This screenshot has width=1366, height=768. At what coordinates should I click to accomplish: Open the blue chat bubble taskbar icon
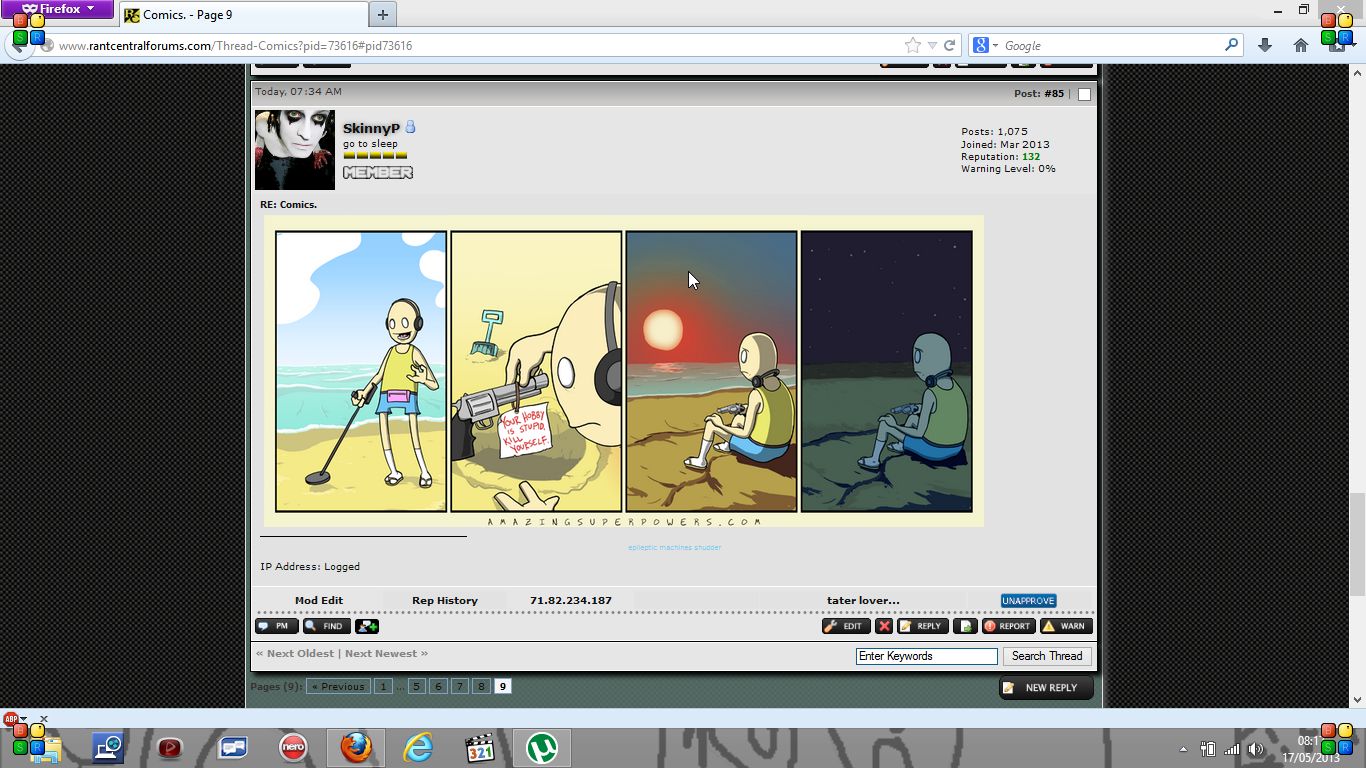tap(232, 748)
